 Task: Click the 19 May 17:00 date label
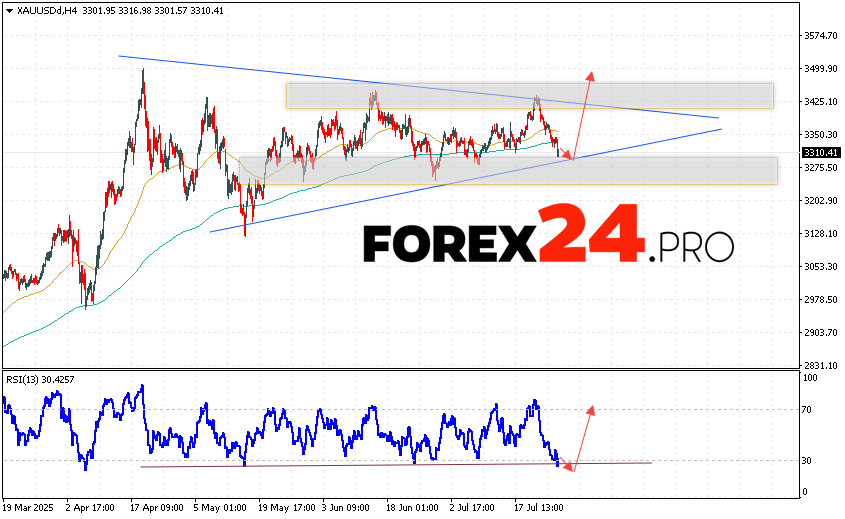click(286, 508)
